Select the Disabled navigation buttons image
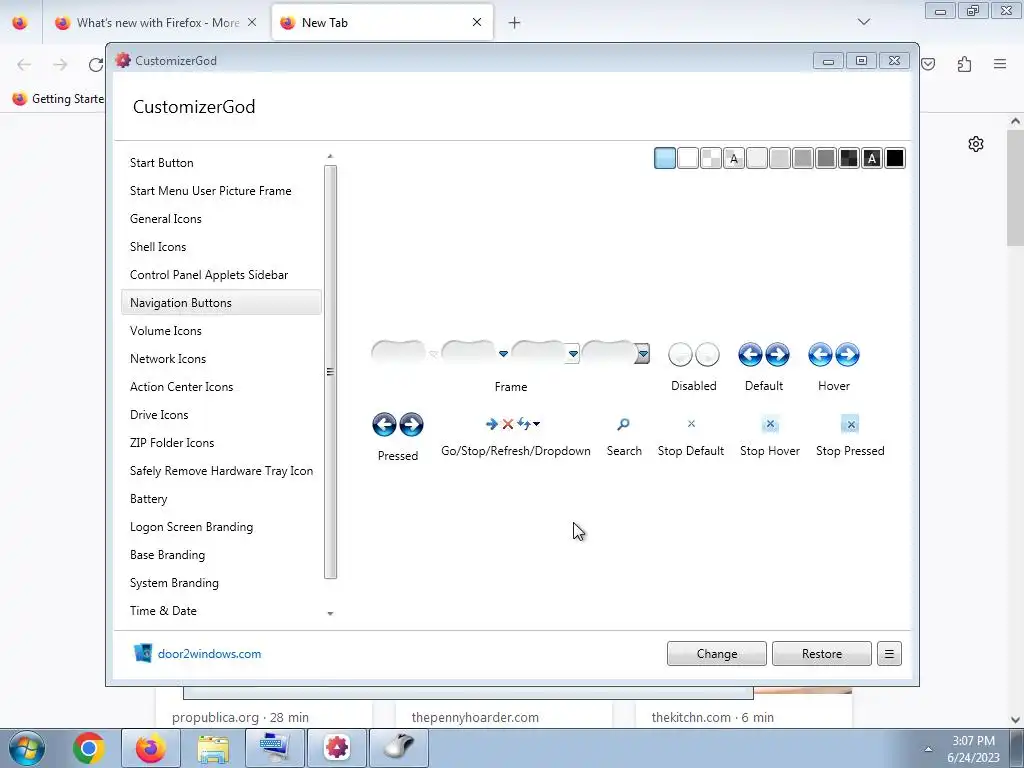 pyautogui.click(x=694, y=355)
